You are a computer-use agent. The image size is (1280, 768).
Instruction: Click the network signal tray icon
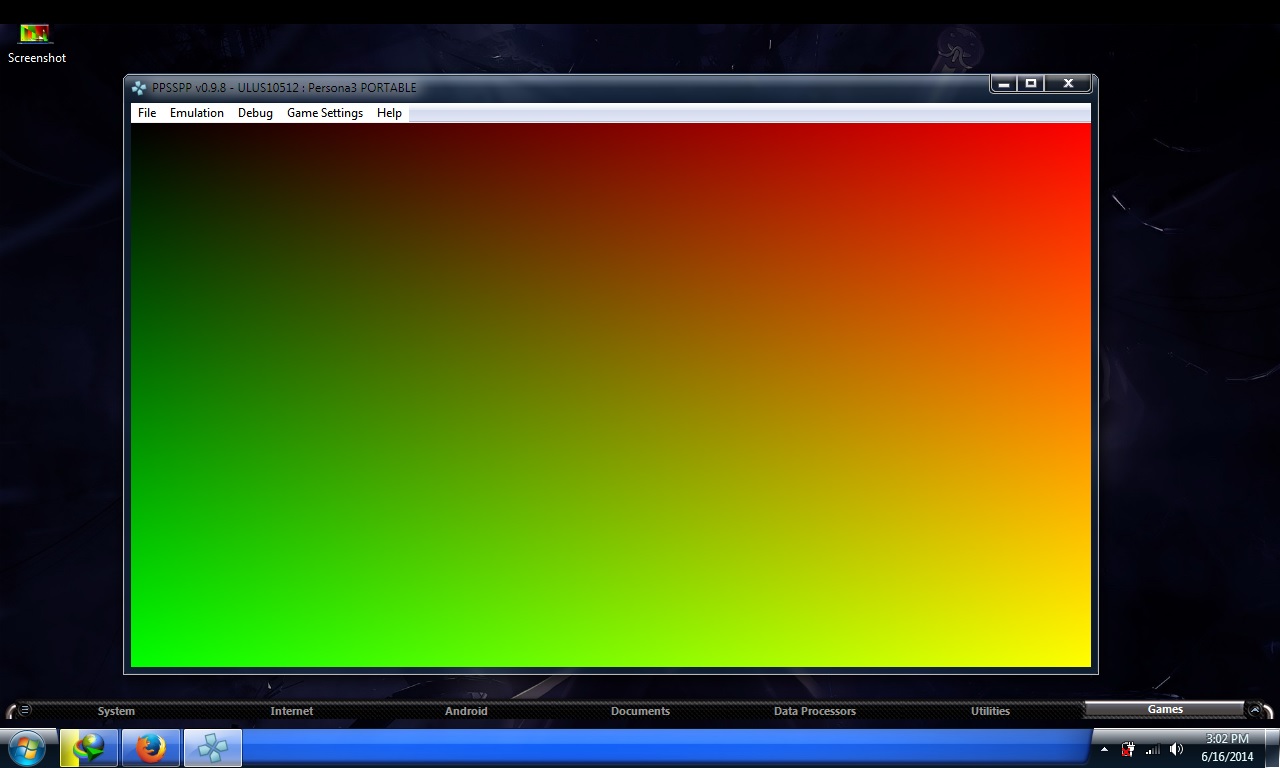click(1152, 749)
